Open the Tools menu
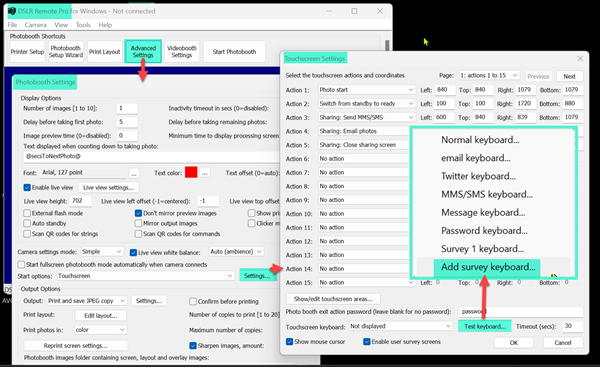Image resolution: width=600 pixels, height=367 pixels. [x=83, y=25]
